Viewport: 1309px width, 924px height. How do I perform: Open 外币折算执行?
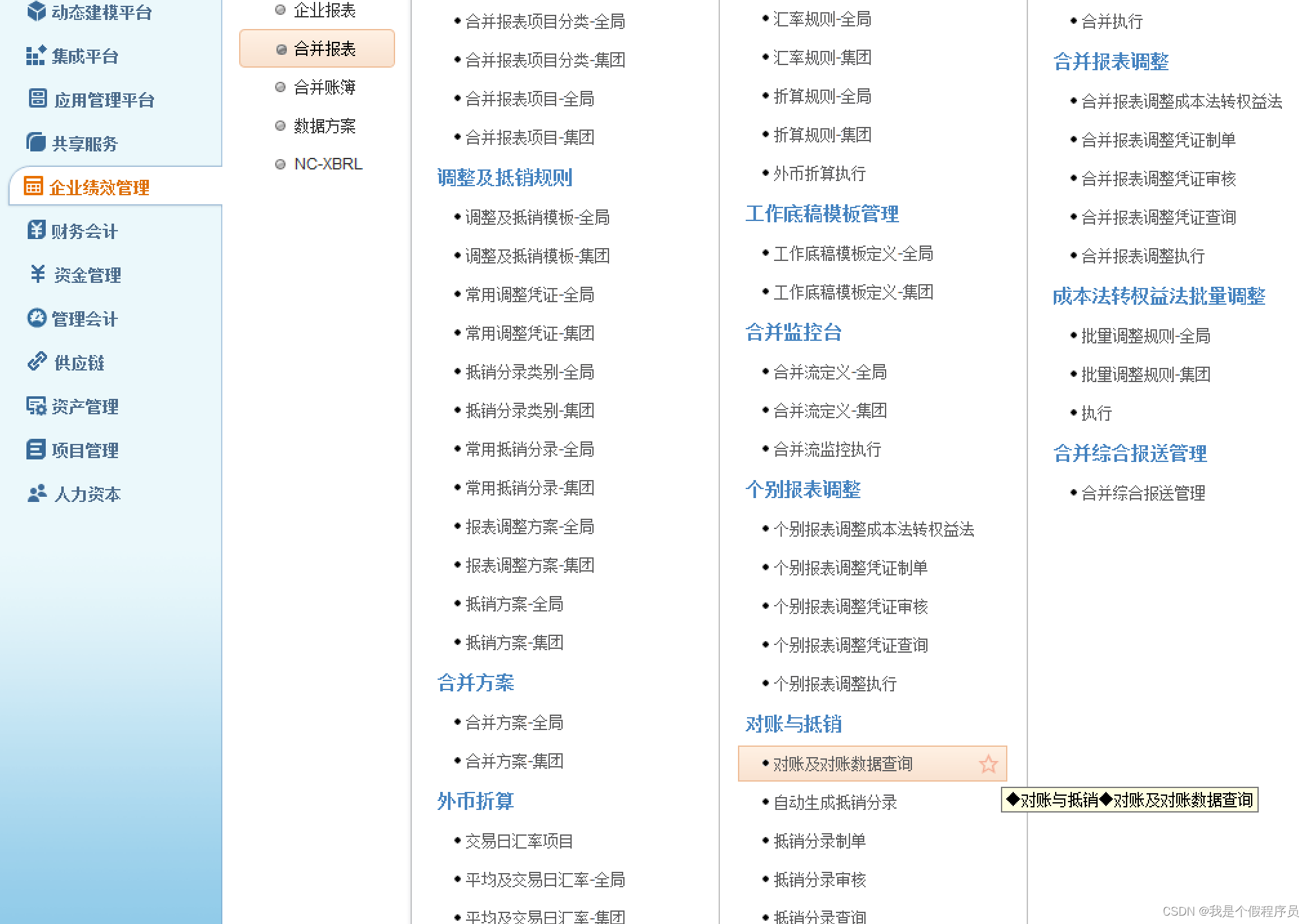(820, 173)
